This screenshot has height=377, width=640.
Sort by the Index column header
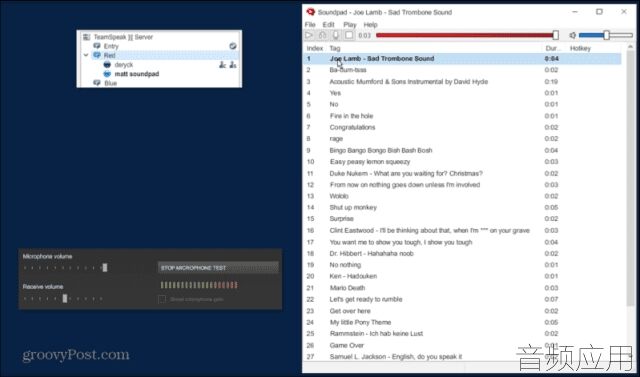tap(315, 48)
